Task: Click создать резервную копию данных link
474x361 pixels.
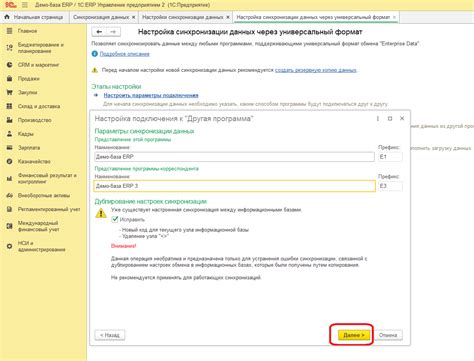Action: (x=316, y=70)
